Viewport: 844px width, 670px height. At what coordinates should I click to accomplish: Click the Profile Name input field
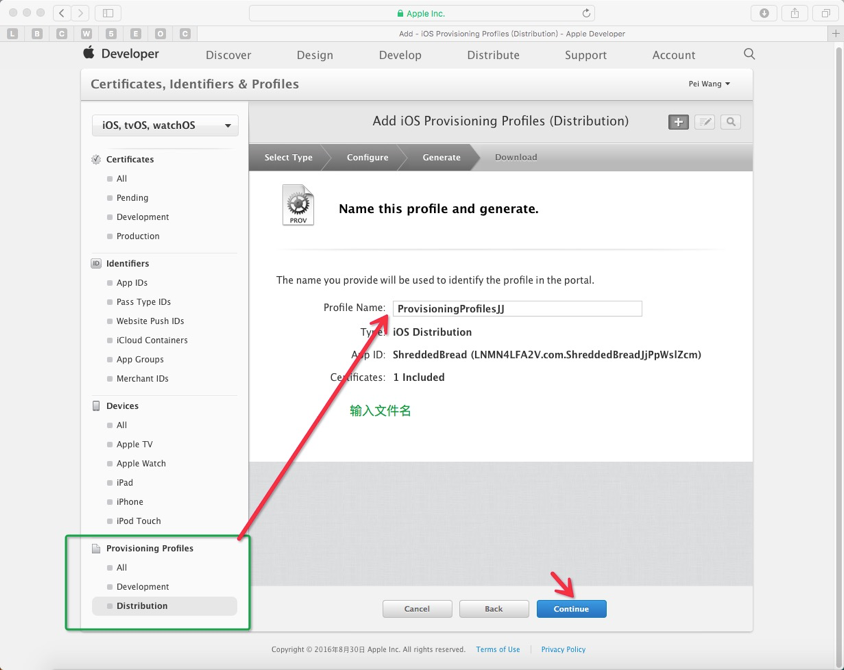[x=517, y=308]
